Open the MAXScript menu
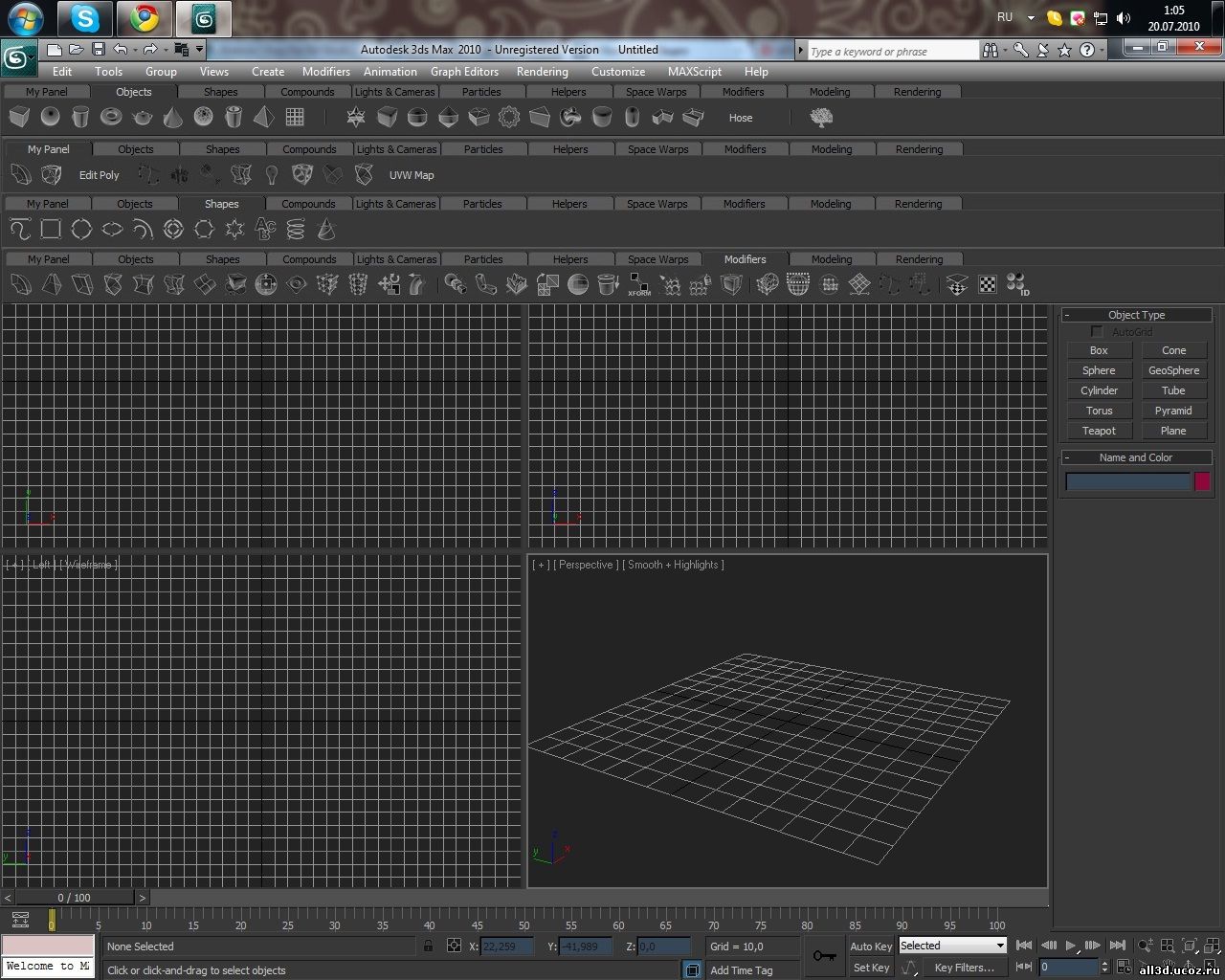 pos(695,72)
